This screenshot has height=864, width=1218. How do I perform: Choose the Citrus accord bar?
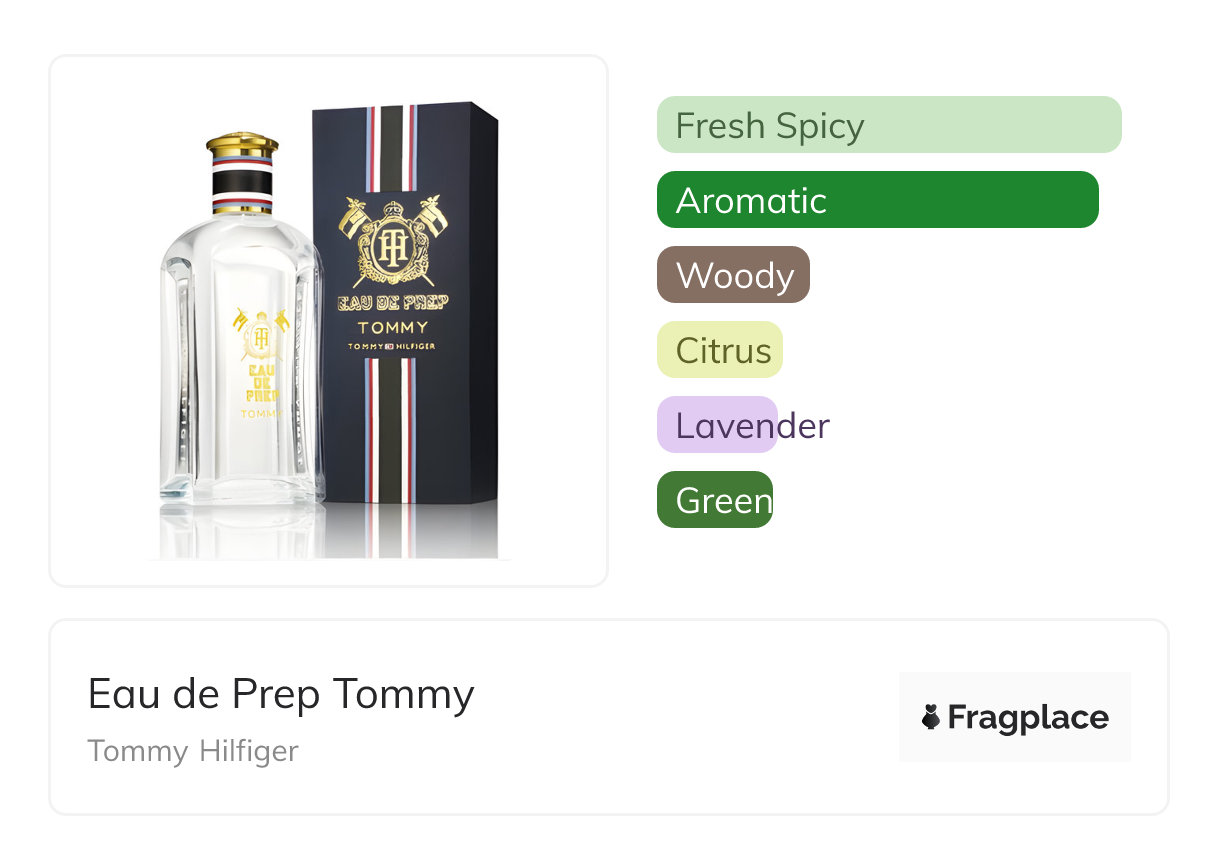pyautogui.click(x=719, y=350)
